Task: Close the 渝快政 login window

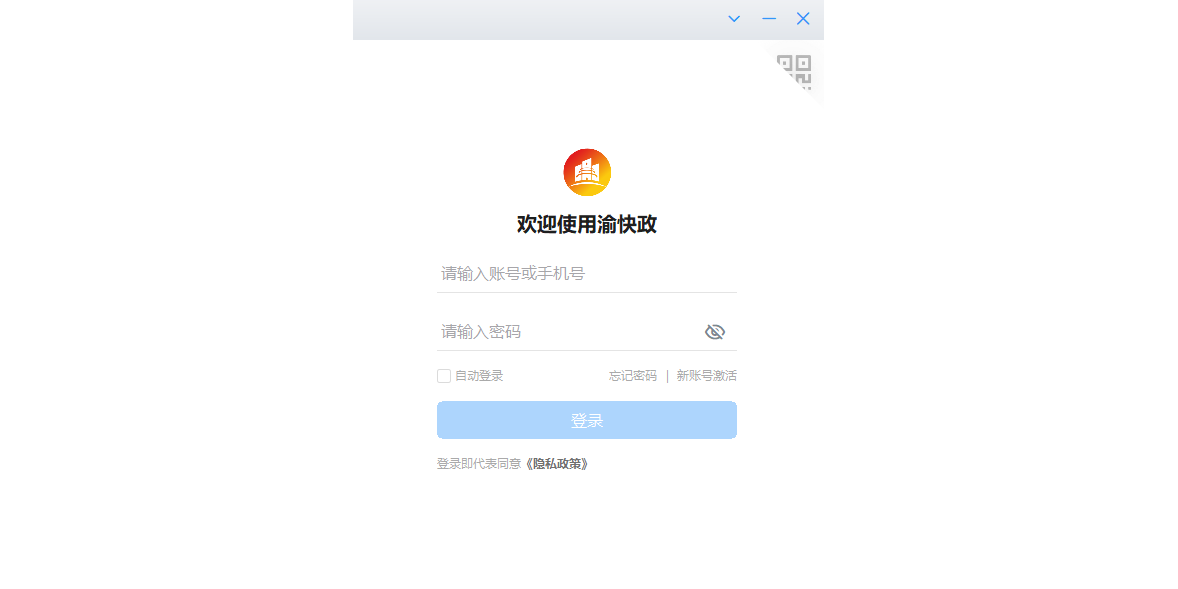Action: pos(803,19)
